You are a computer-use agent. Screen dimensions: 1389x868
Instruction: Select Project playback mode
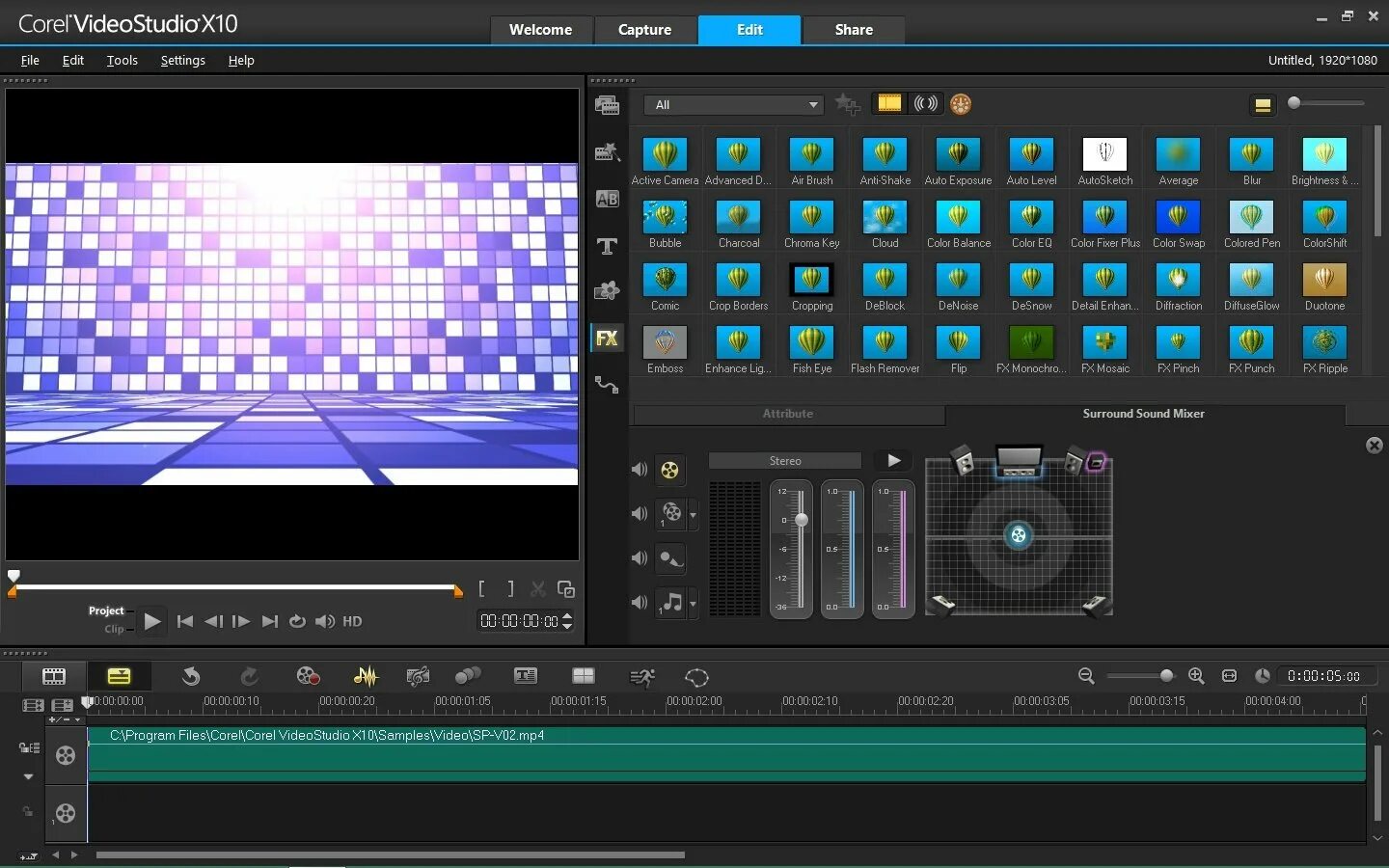click(x=106, y=610)
